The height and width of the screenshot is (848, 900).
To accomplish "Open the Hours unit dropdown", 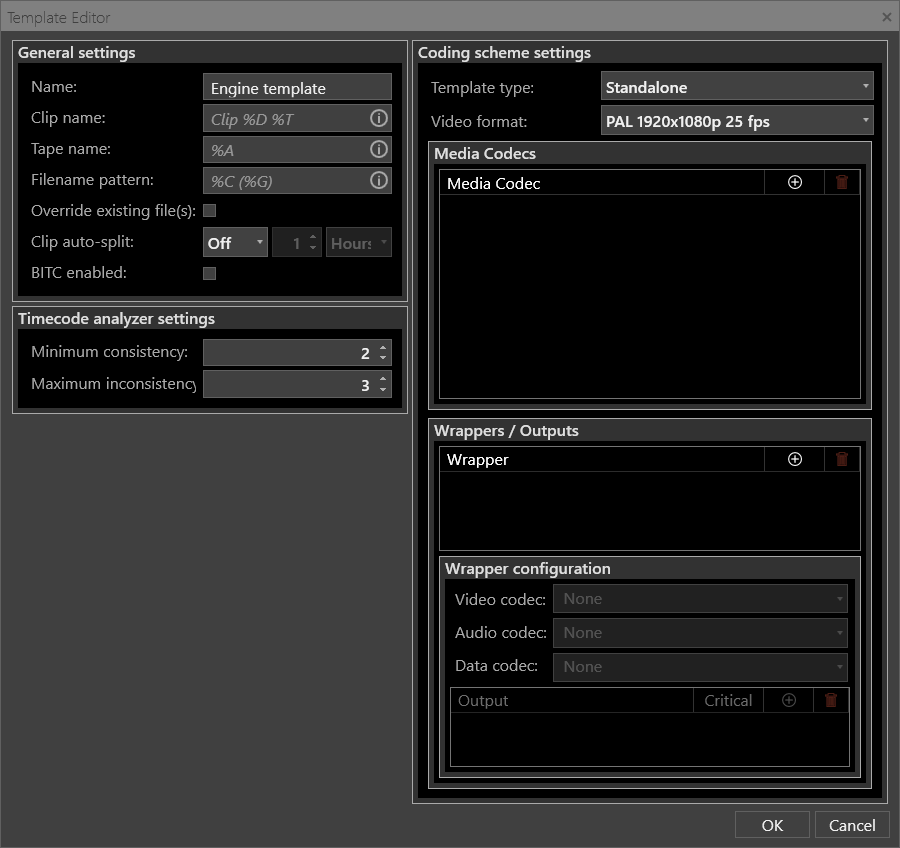I will coord(359,242).
